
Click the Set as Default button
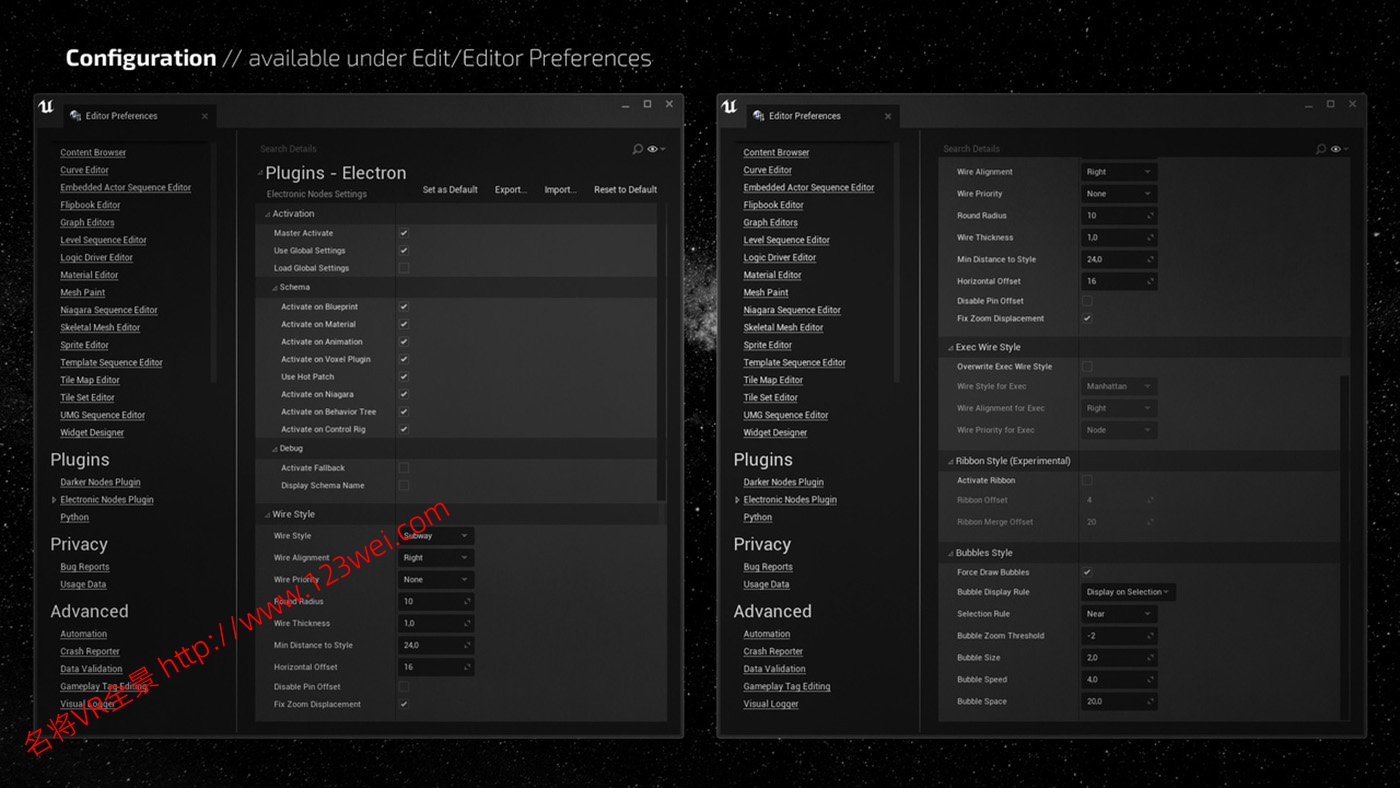pos(450,190)
